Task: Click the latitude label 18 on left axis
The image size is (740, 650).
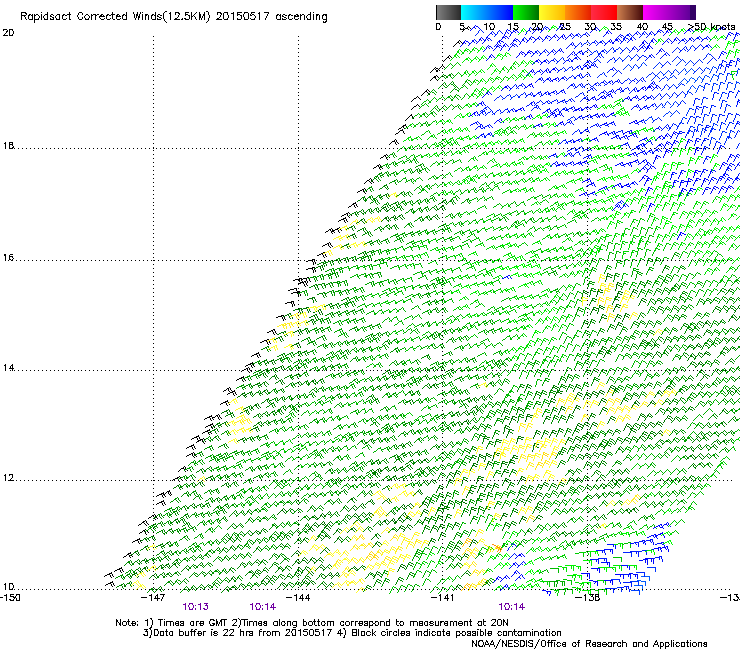Action: (8, 146)
